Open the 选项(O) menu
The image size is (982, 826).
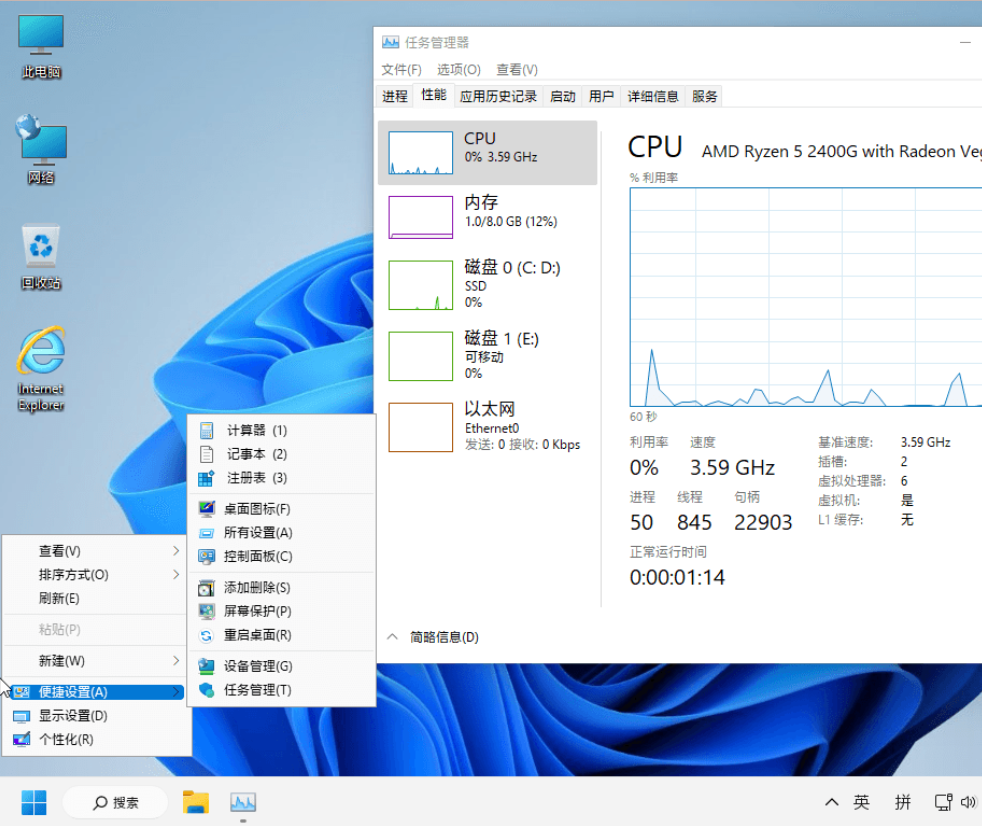point(458,70)
